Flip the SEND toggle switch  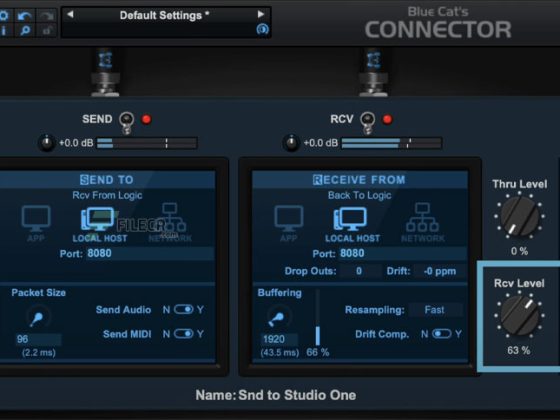tap(126, 122)
